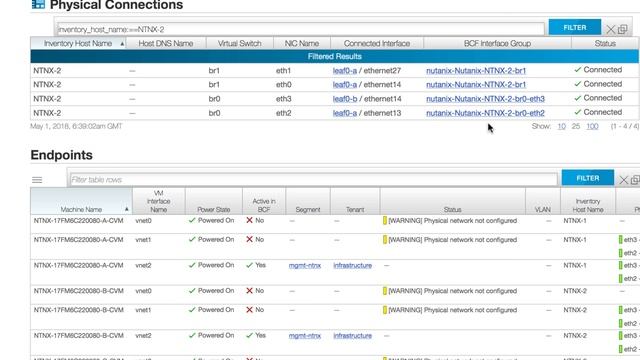Image resolution: width=640 pixels, height=360 pixels.
Task: Sort by Connected Interface column
Action: 377,43
